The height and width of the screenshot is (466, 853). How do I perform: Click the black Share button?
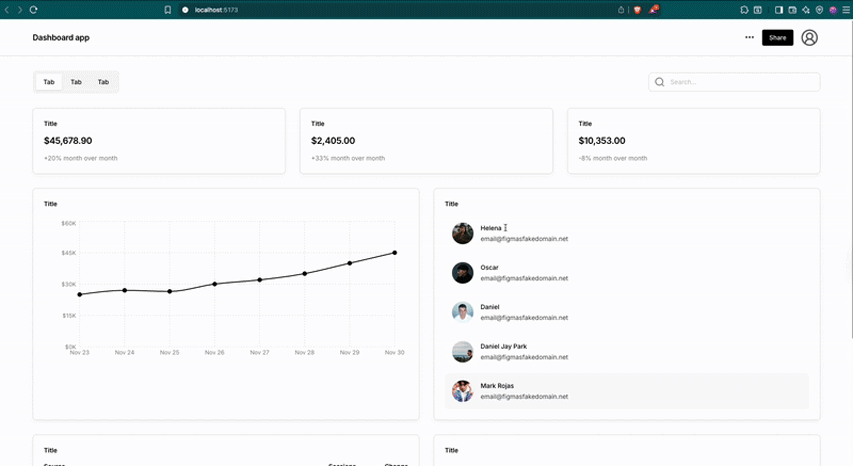click(777, 38)
